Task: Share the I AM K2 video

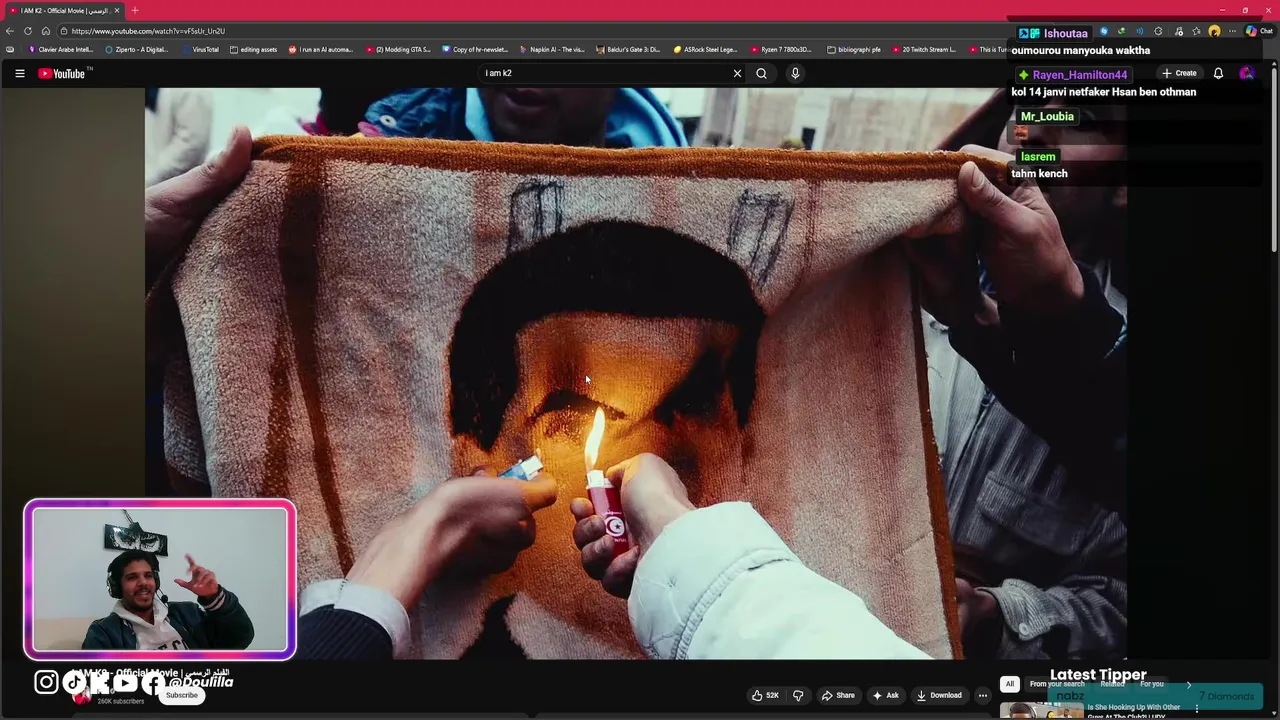Action: (838, 695)
